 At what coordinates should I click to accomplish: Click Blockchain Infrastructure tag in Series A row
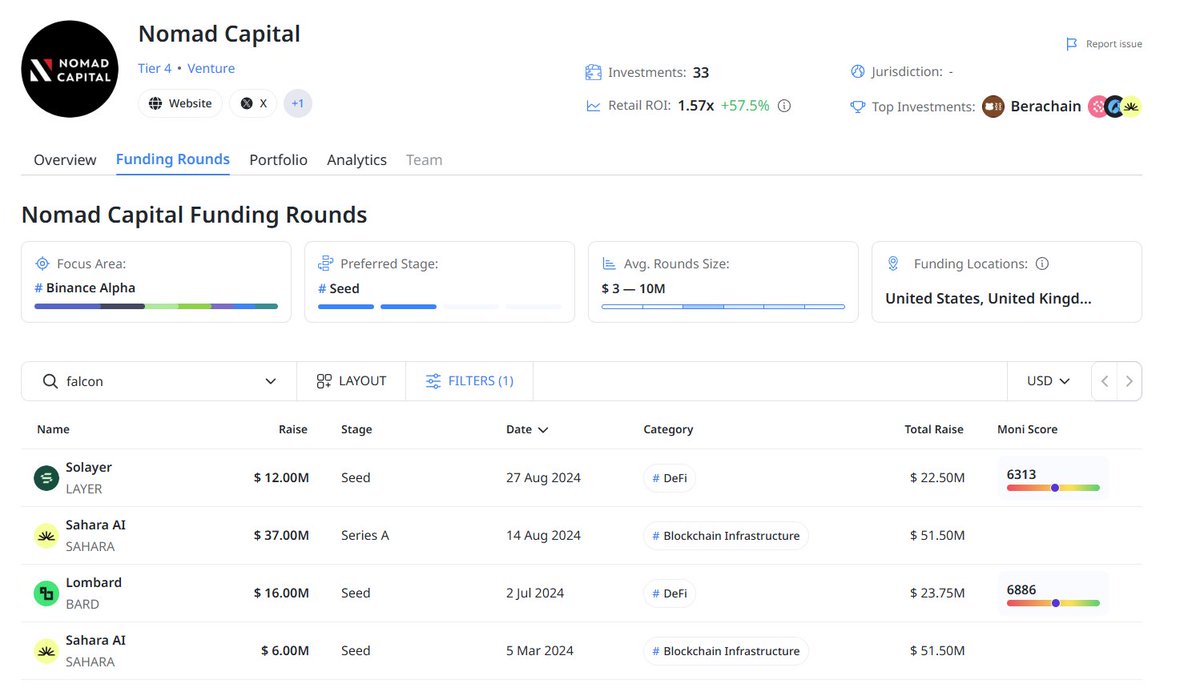[726, 536]
